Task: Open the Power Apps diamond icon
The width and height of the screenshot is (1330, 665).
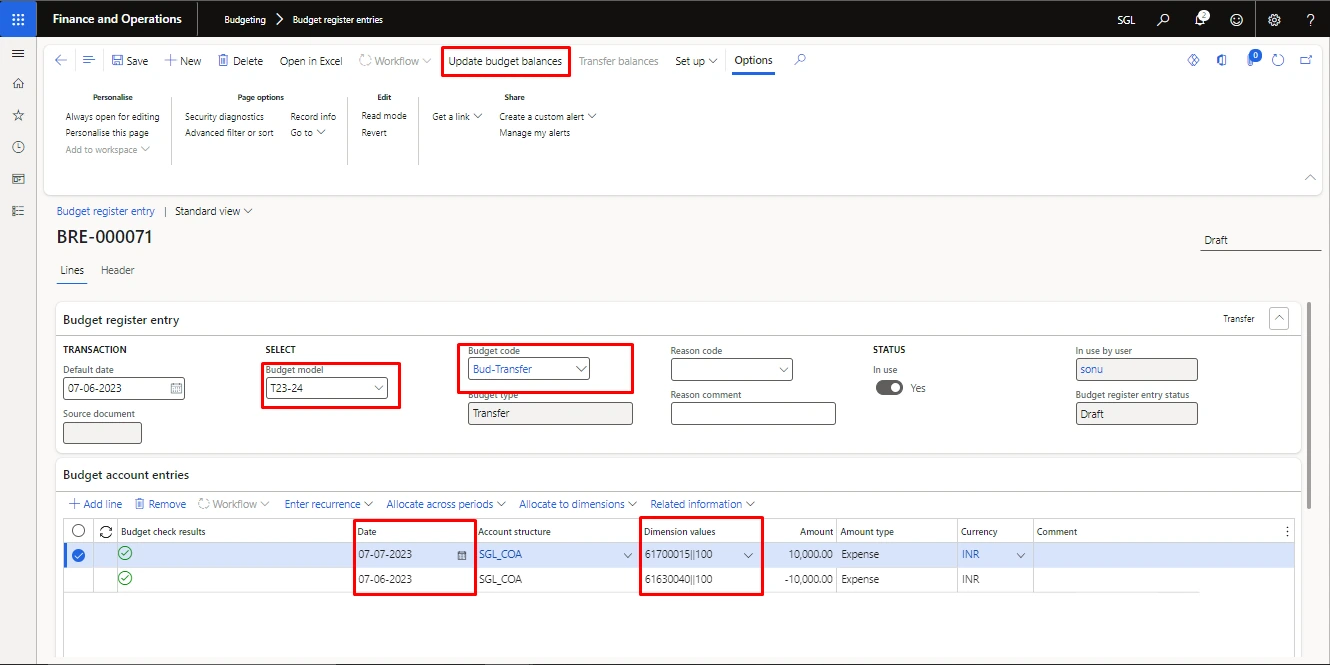Action: click(x=1193, y=60)
